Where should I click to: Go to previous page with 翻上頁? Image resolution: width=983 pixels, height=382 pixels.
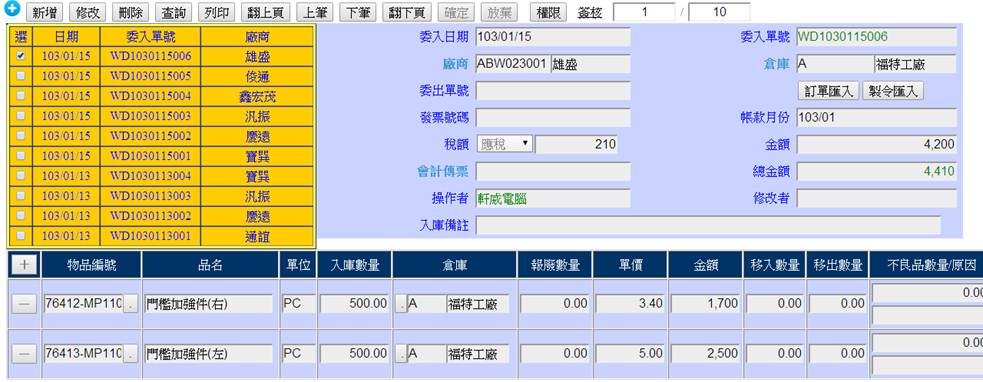pos(266,12)
